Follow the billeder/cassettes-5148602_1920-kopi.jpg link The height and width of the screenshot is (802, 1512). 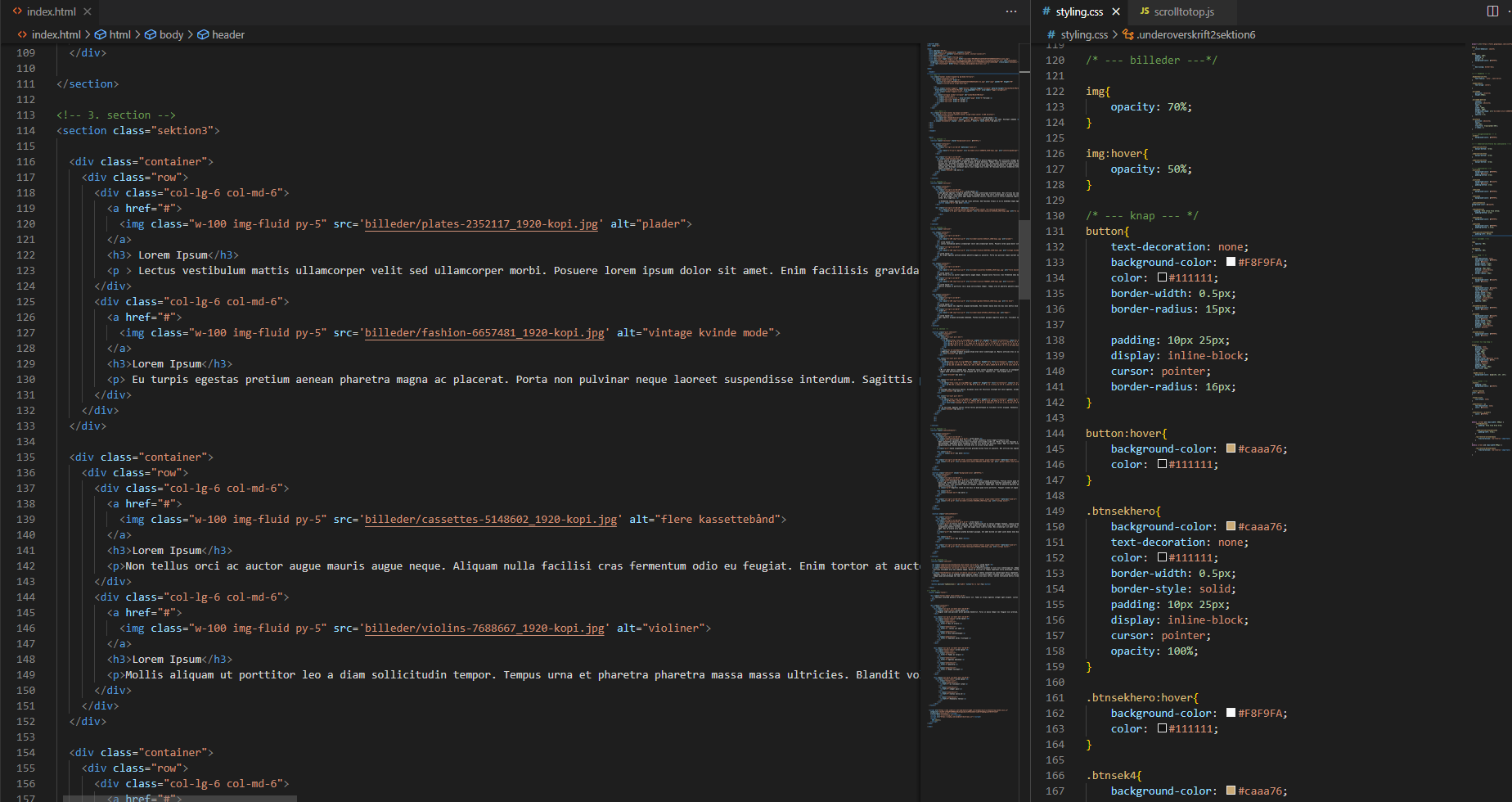(x=491, y=520)
